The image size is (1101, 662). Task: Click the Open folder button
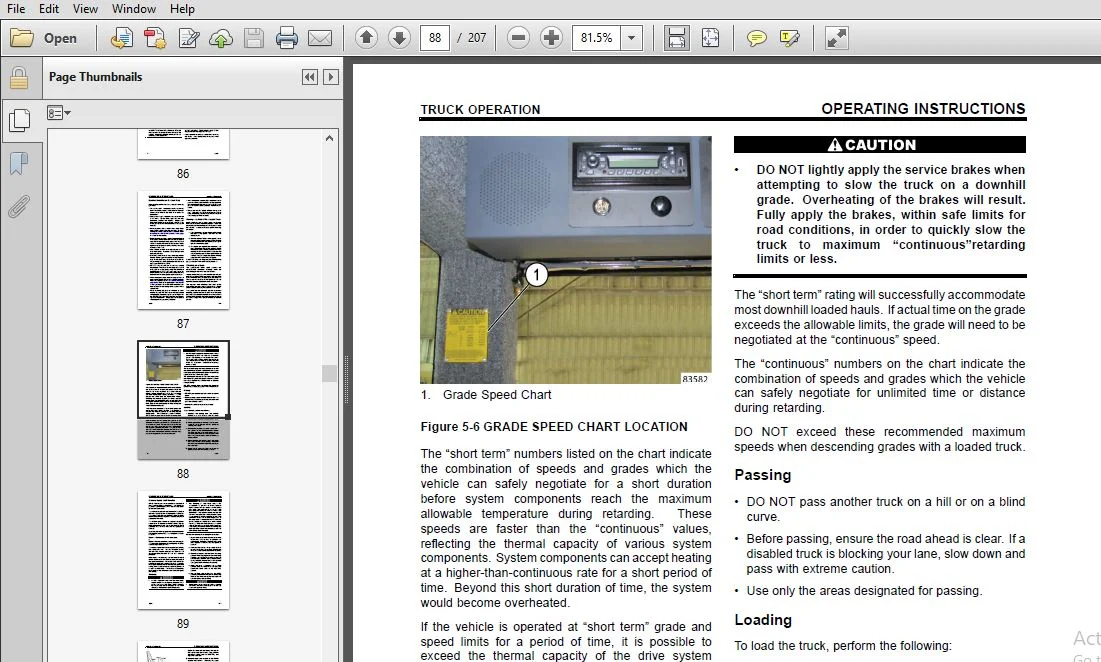[x=44, y=38]
